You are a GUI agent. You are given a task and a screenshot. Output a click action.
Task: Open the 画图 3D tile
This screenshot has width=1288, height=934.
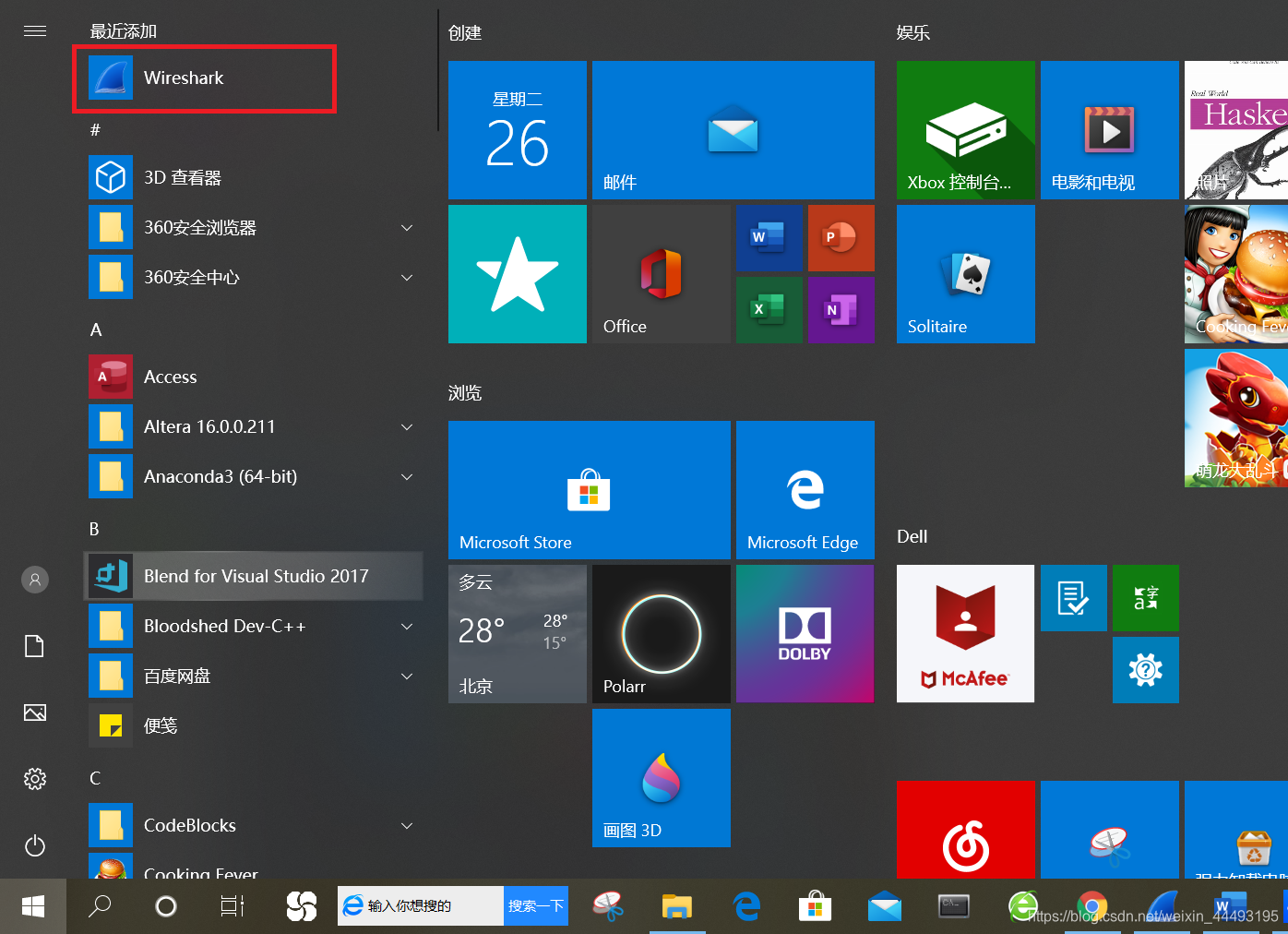click(662, 778)
